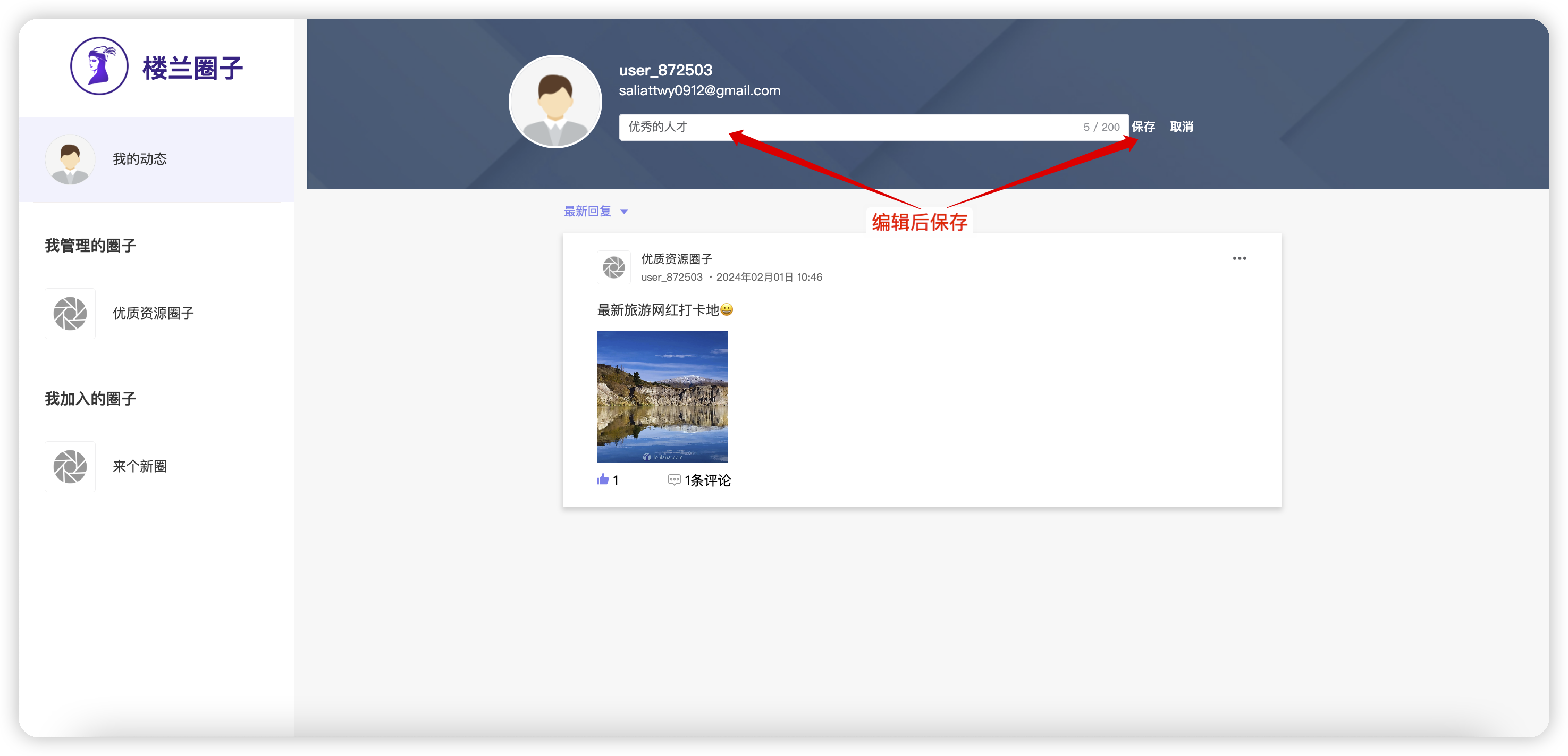
Task: Select 我的动态 in the sidebar
Action: pyautogui.click(x=139, y=159)
